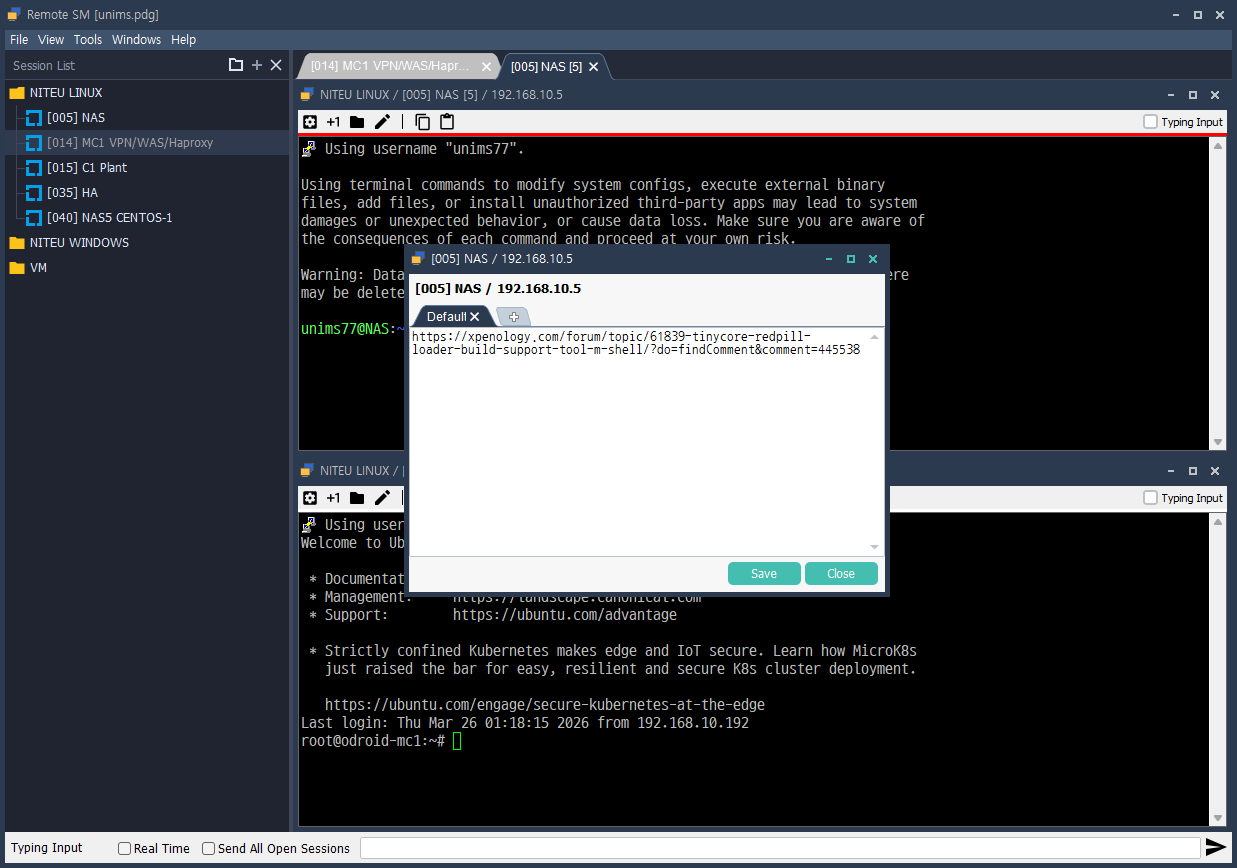Click the pencil edit icon in top terminal toolbar

click(x=382, y=122)
